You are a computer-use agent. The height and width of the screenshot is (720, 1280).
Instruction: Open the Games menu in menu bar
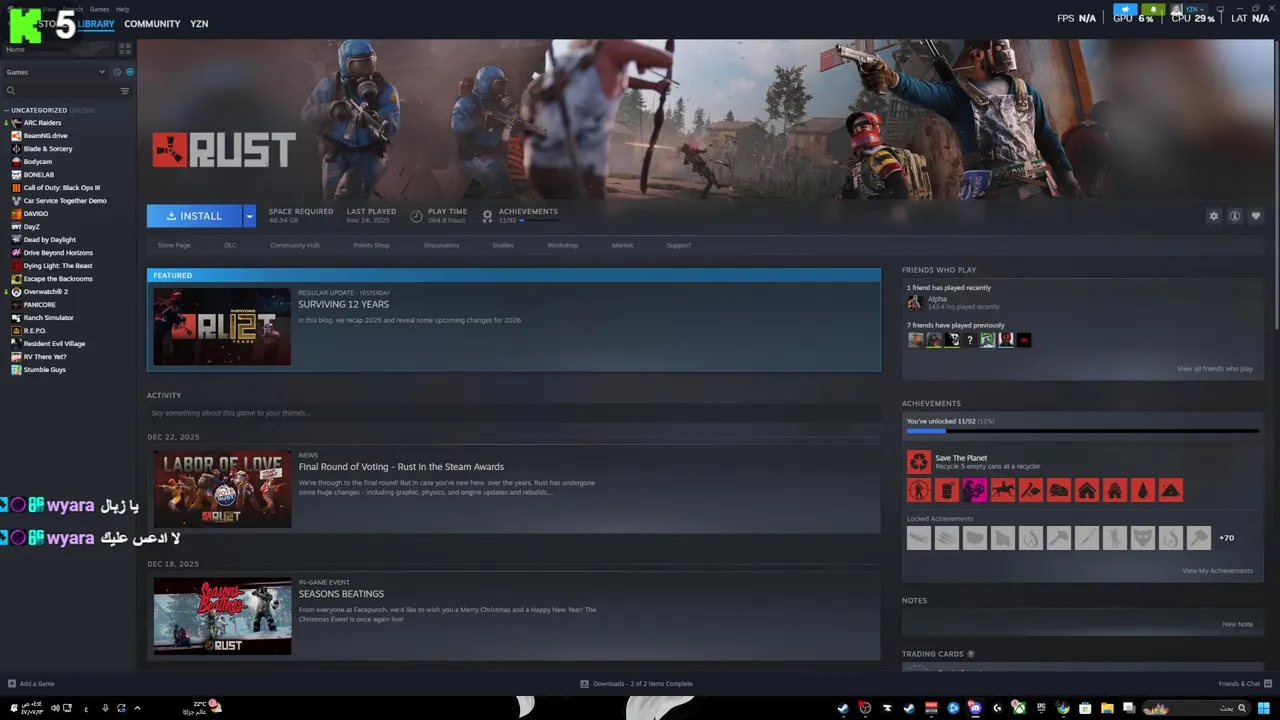tap(99, 9)
